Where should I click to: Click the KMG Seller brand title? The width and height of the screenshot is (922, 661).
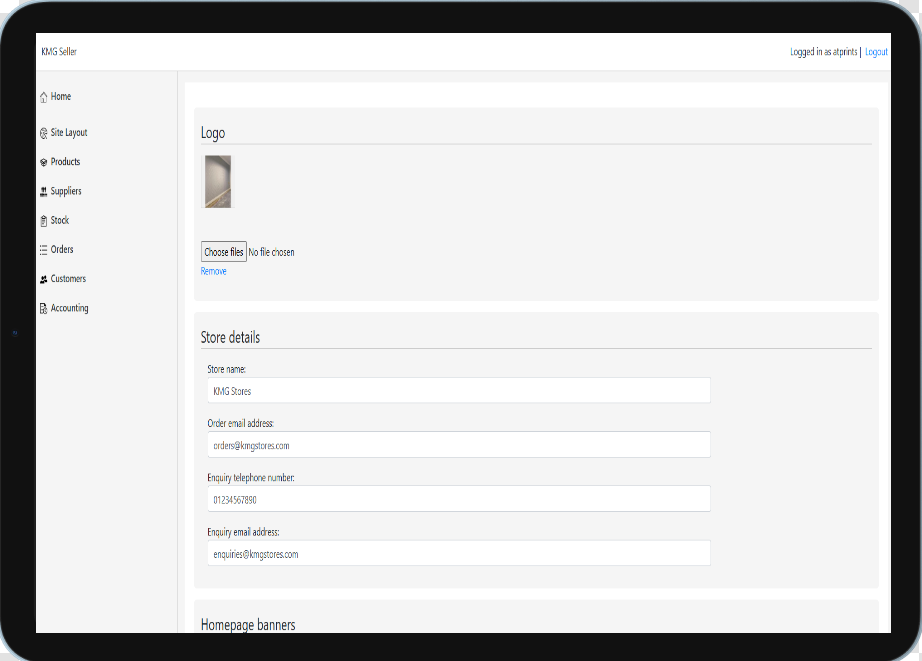click(59, 52)
